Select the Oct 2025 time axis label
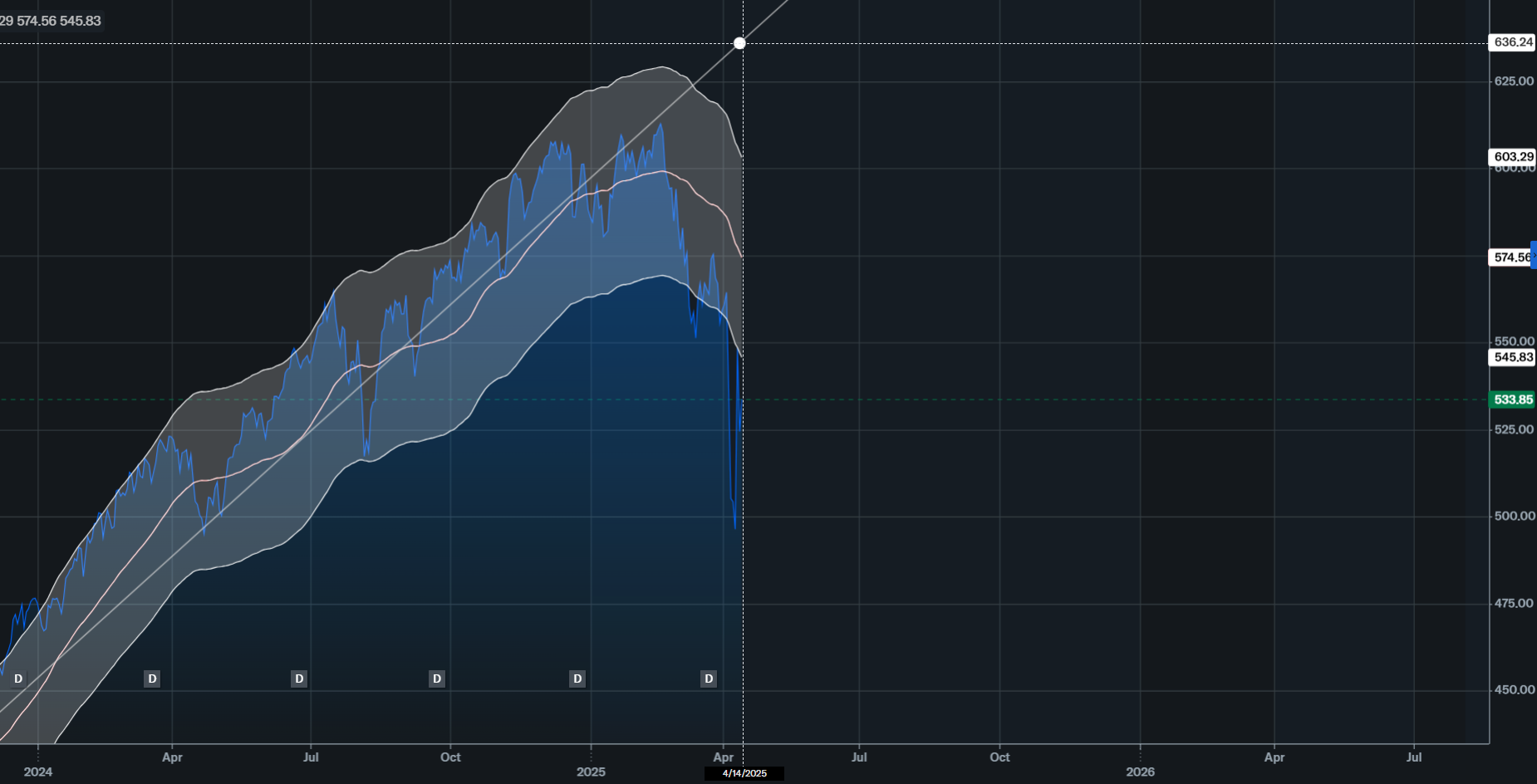The width and height of the screenshot is (1537, 784). point(999,757)
